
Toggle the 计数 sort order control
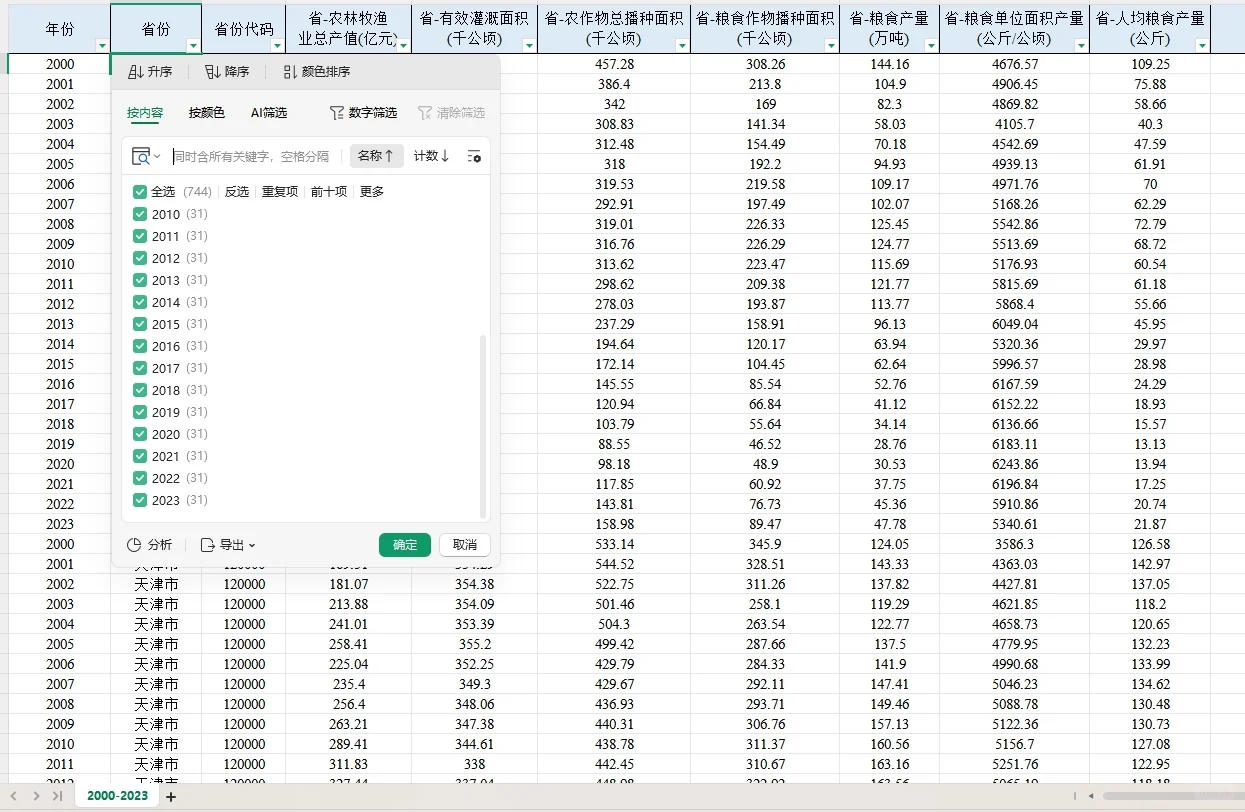(x=430, y=156)
